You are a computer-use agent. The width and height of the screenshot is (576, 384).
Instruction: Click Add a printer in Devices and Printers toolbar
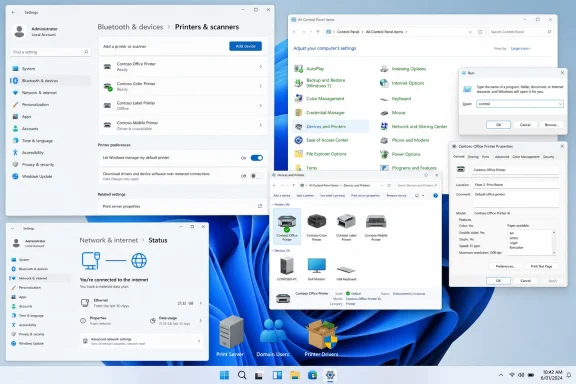point(305,195)
